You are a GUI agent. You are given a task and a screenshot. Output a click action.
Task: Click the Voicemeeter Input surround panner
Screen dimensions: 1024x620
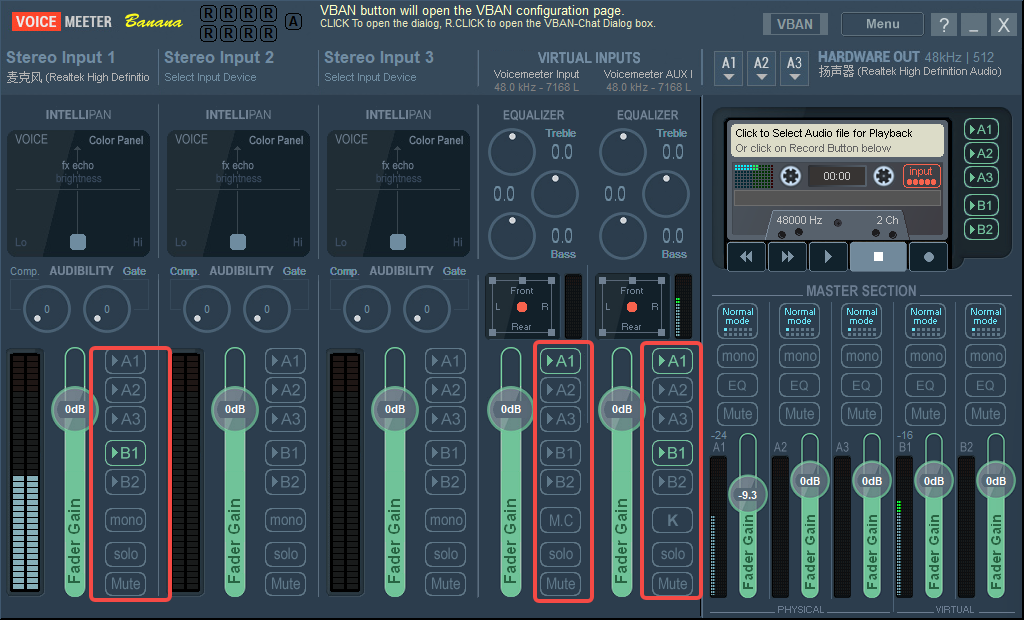[x=522, y=307]
